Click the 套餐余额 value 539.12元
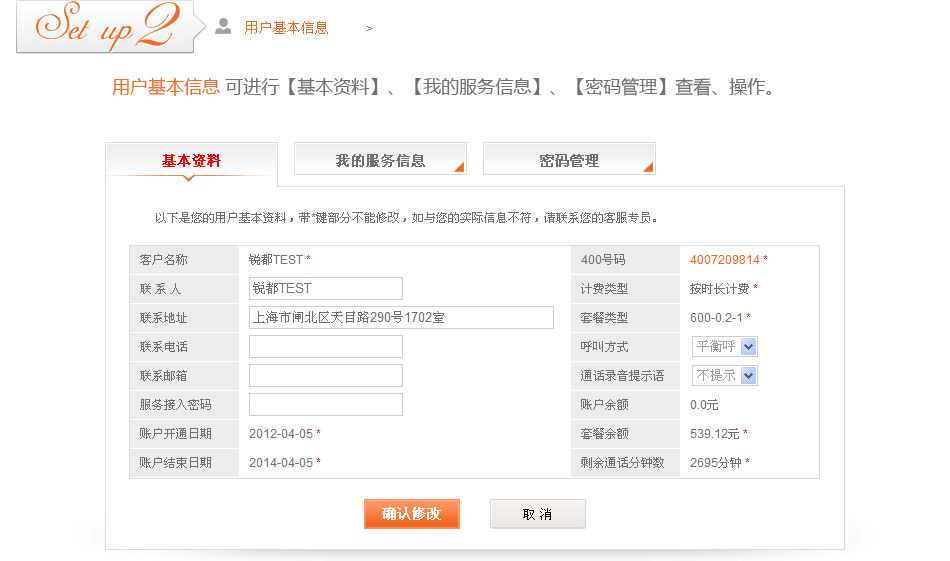This screenshot has height=561, width=950. 715,434
